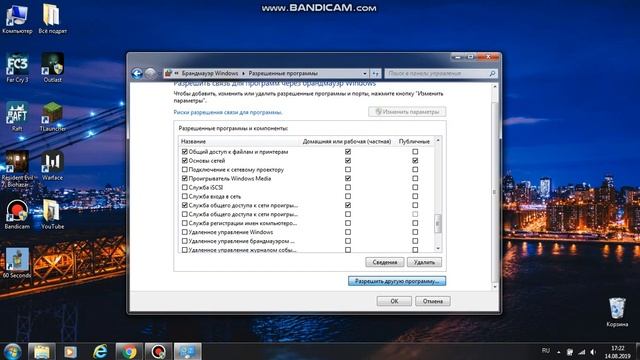Launch the Warface desktop shortcut
The image size is (640, 360).
click(52, 166)
